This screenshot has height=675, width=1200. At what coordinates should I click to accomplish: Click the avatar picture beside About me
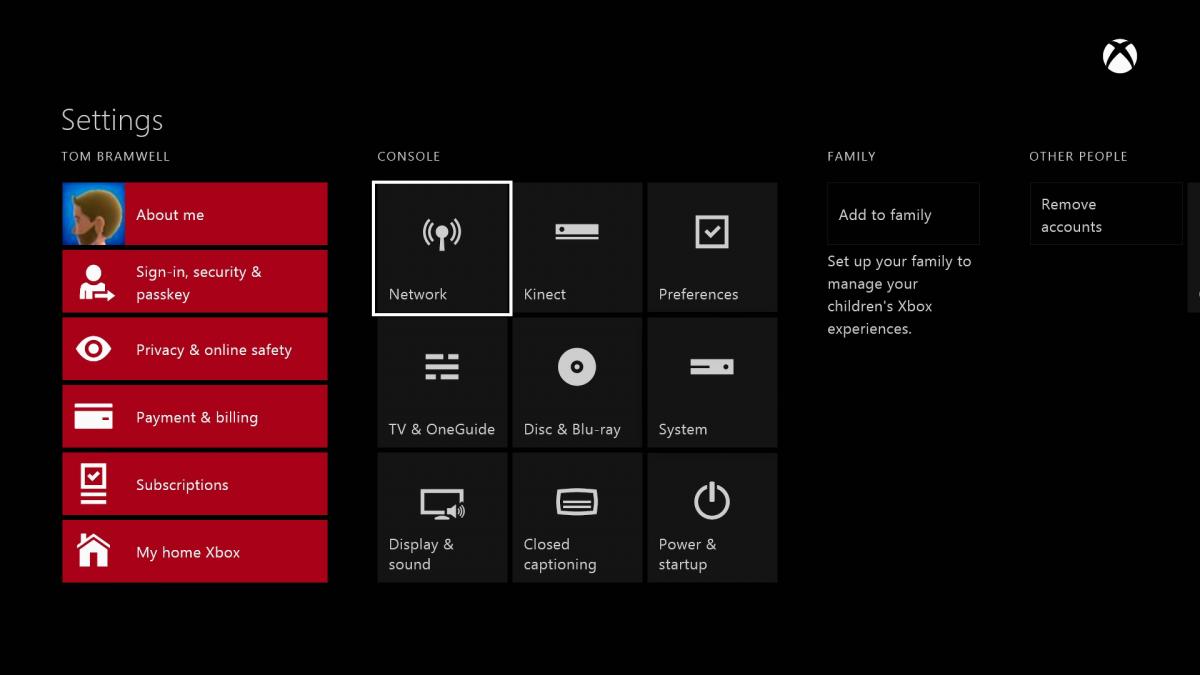tap(94, 214)
